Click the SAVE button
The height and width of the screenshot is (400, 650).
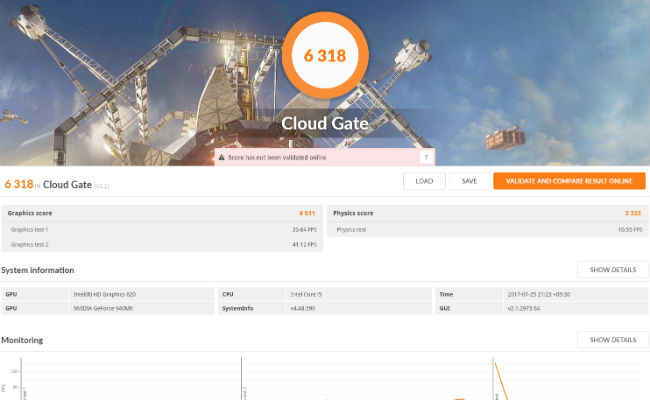pyautogui.click(x=469, y=181)
